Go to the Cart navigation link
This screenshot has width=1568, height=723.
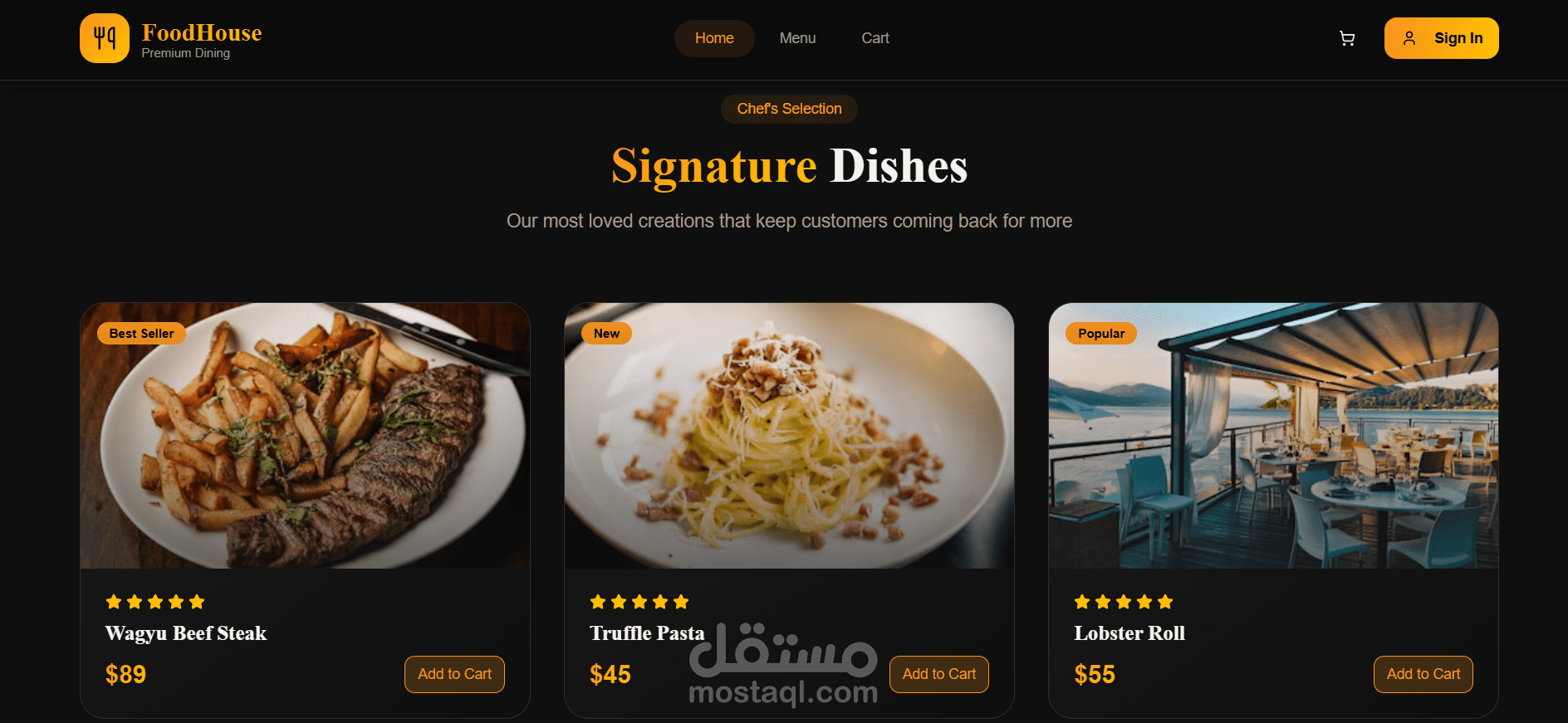(x=875, y=38)
